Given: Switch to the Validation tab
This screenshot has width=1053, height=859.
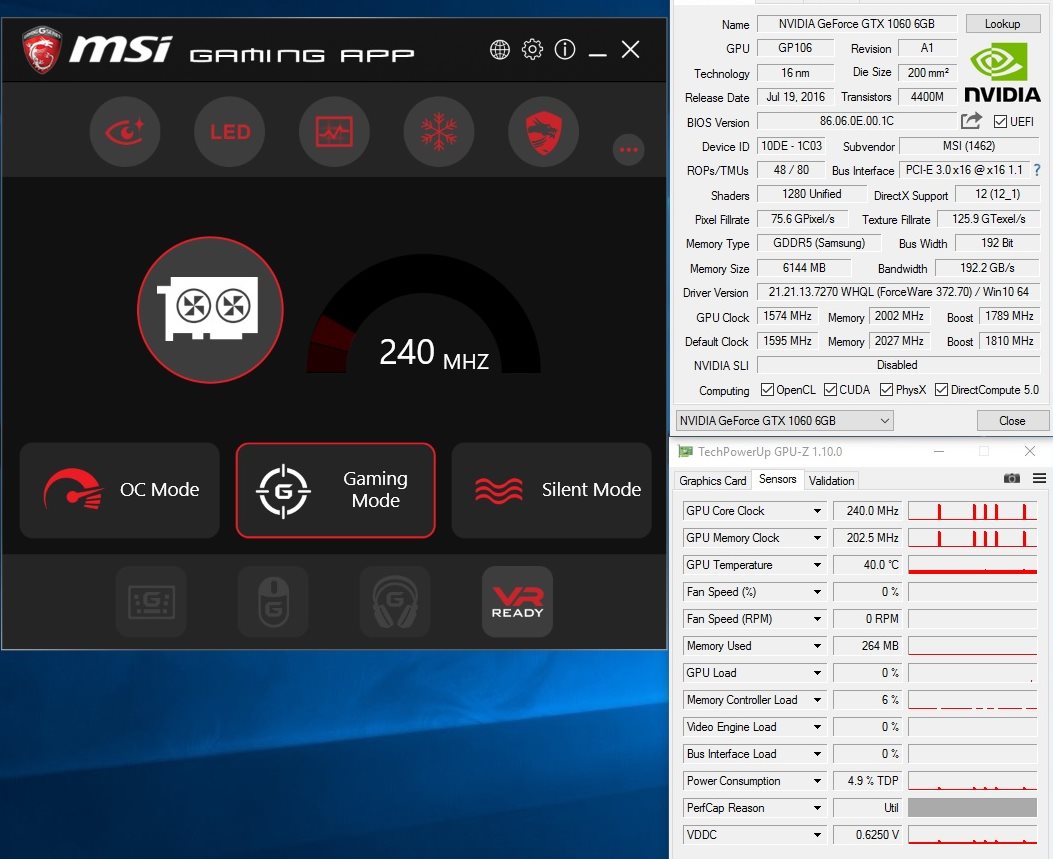Looking at the screenshot, I should (831, 480).
